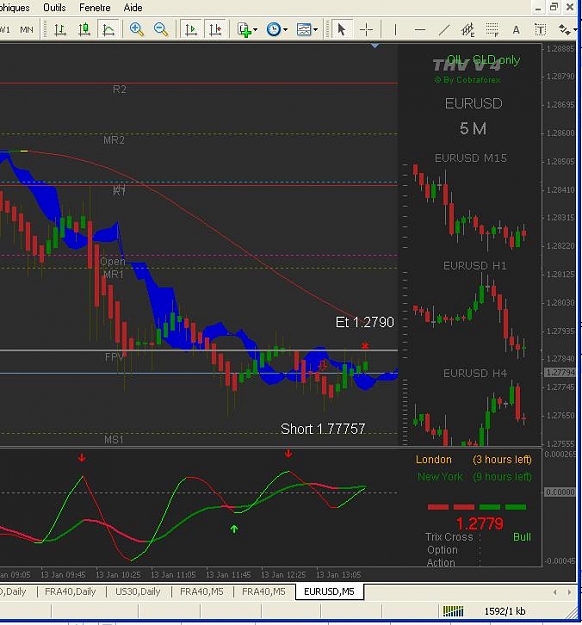Select the text label tool
This screenshot has height=625, width=582.
[540, 30]
